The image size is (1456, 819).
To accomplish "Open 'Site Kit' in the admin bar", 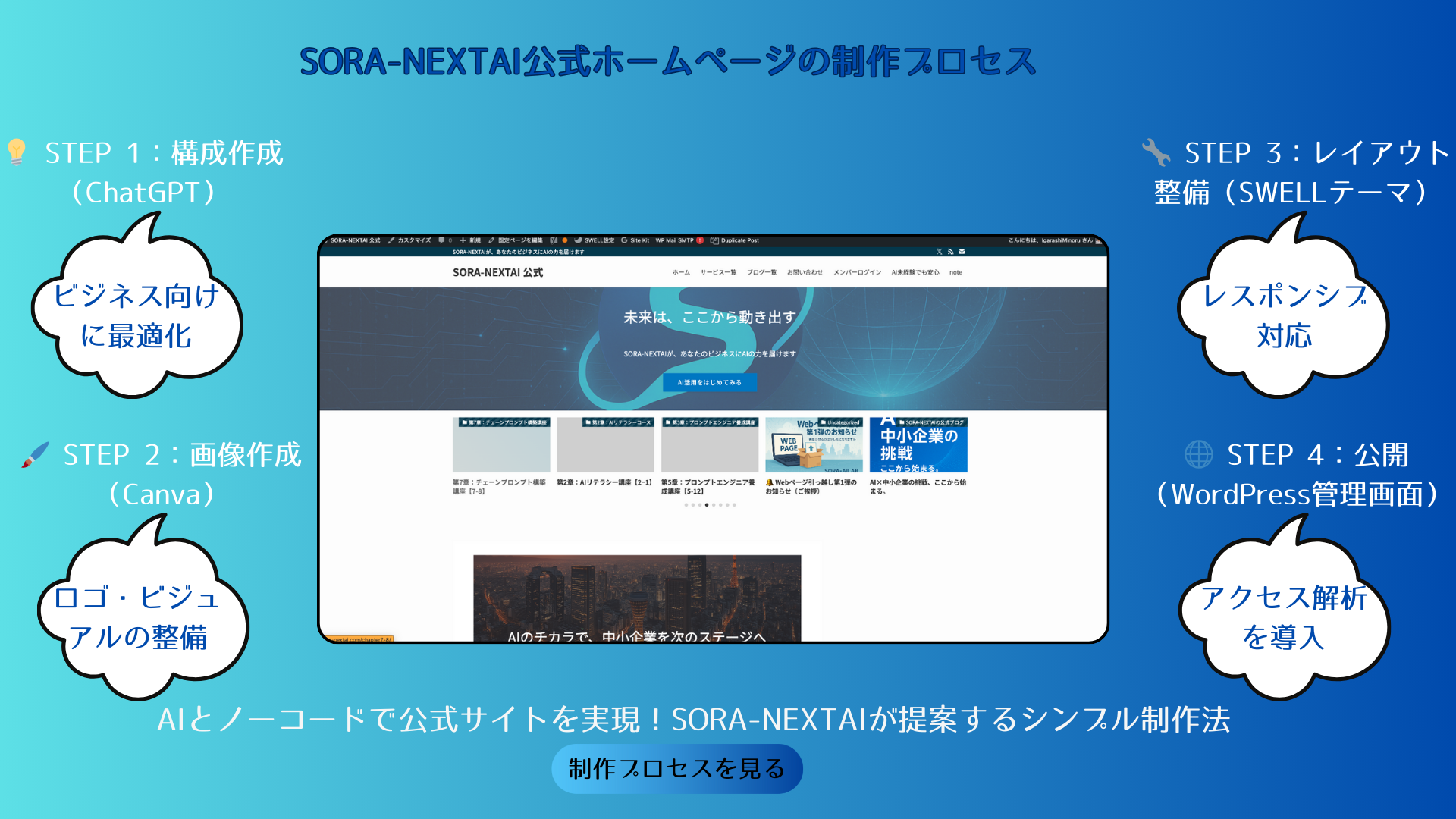I will point(635,240).
